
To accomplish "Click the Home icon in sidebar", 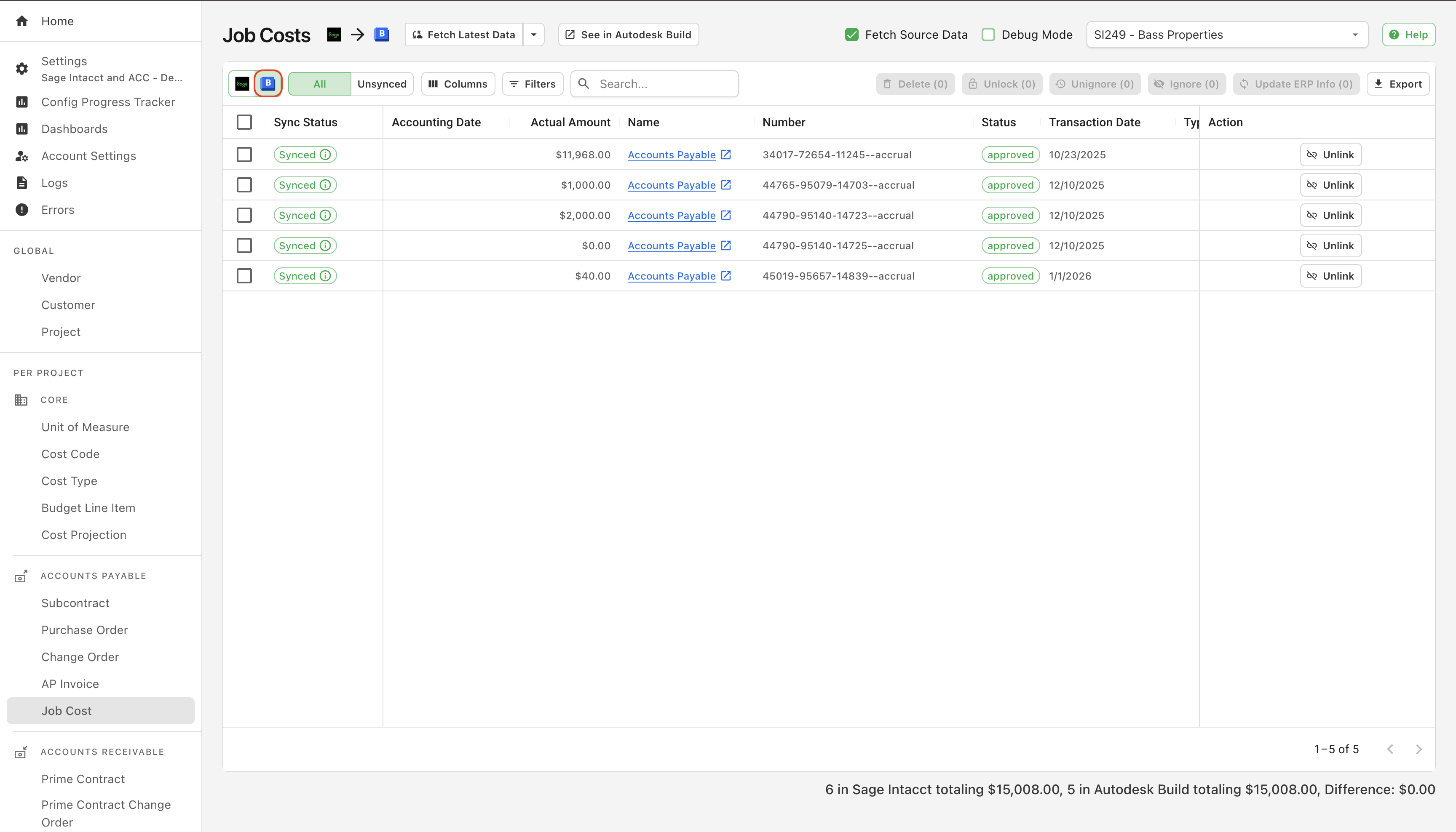I will coord(22,21).
